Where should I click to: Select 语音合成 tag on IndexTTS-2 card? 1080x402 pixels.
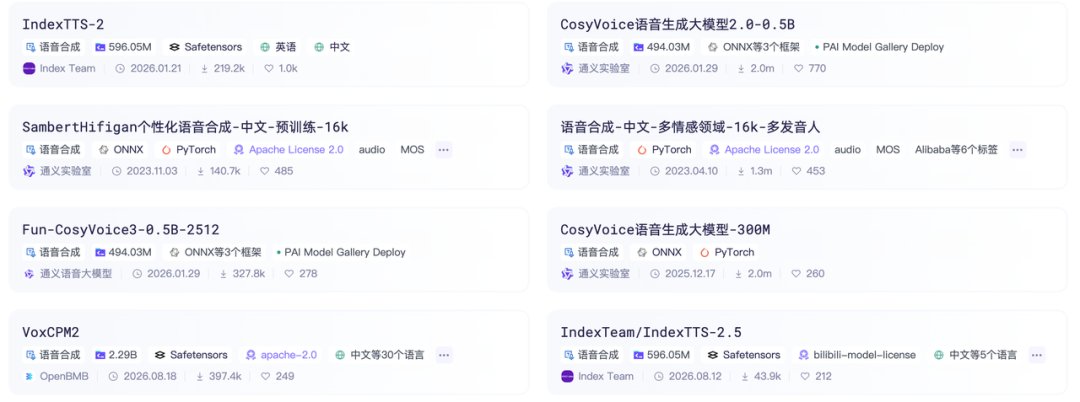coord(53,47)
